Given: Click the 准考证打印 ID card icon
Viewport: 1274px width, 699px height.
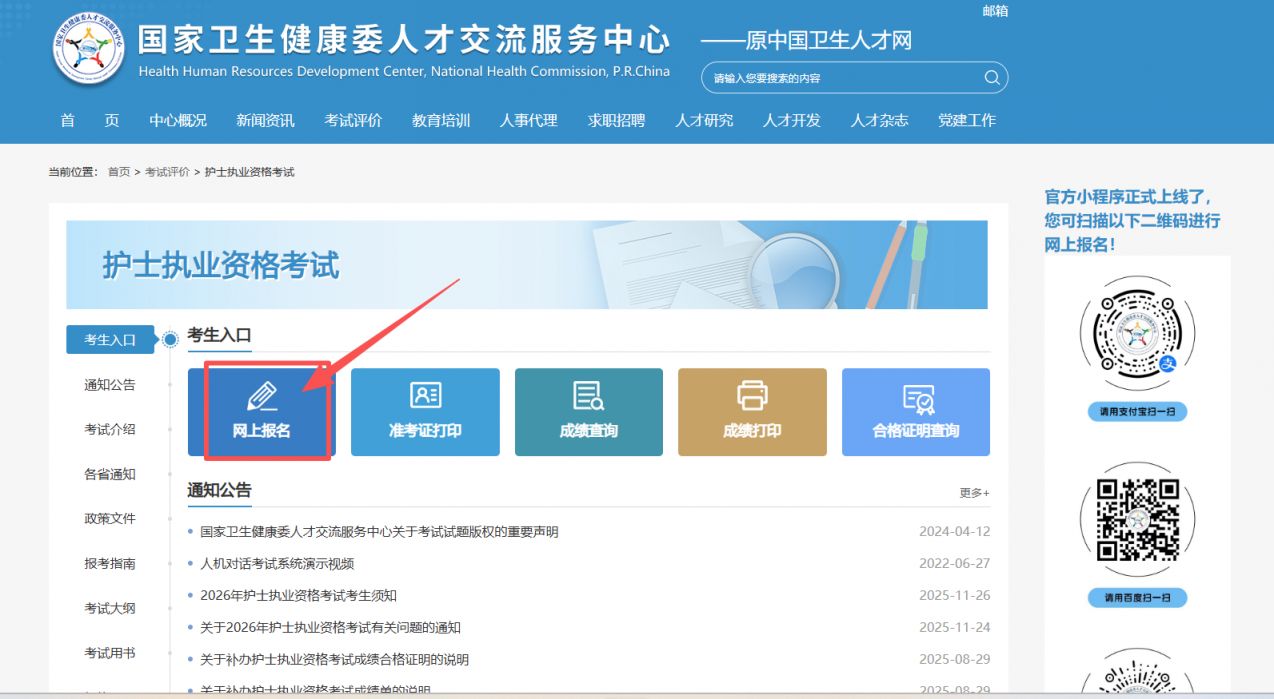Looking at the screenshot, I should click(x=424, y=396).
